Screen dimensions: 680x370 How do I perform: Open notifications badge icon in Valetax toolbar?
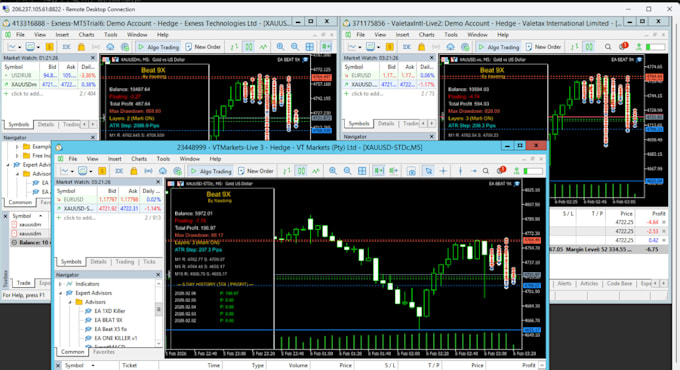pyautogui.click(x=623, y=46)
